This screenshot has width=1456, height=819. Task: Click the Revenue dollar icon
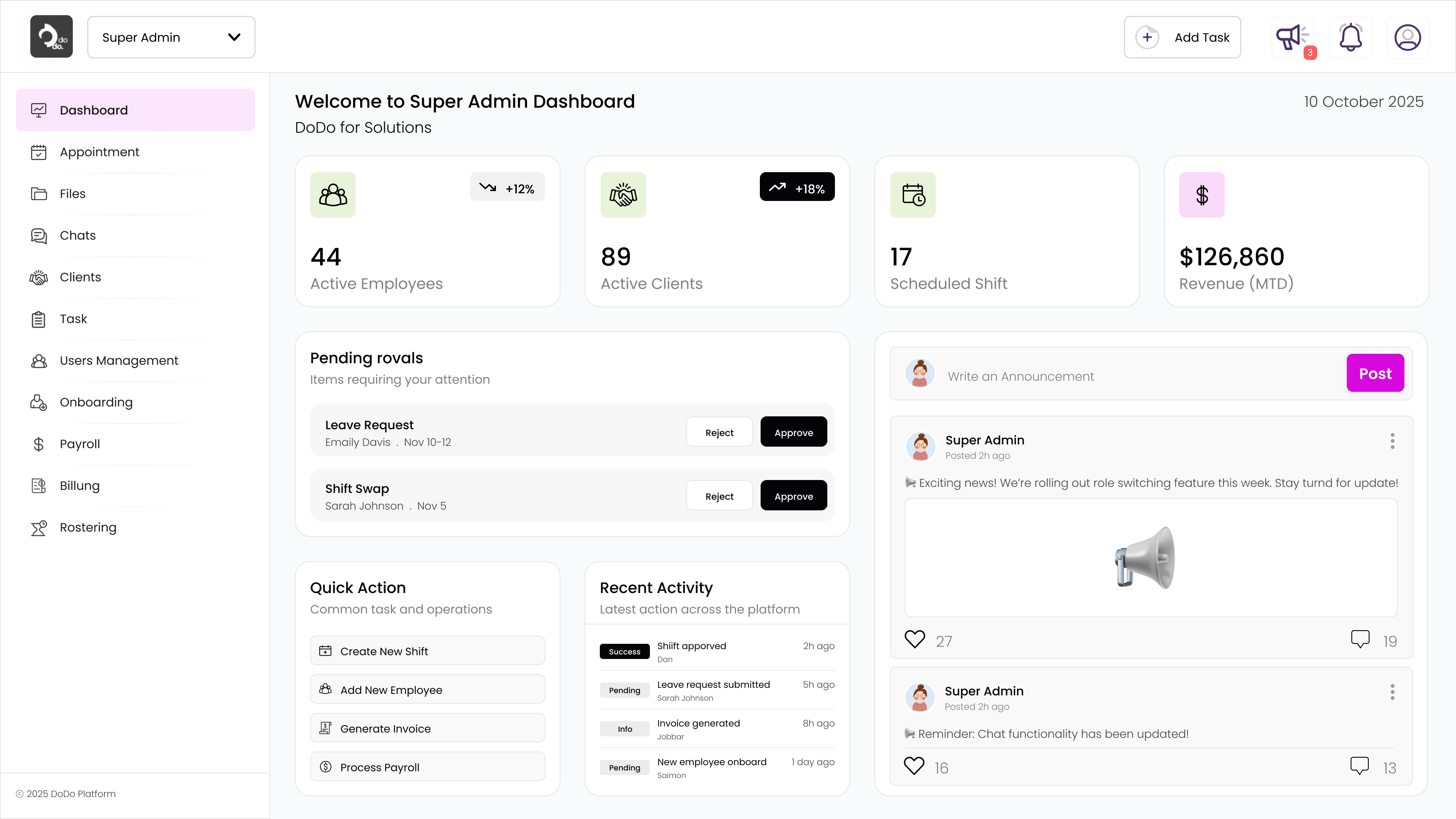pyautogui.click(x=1202, y=195)
